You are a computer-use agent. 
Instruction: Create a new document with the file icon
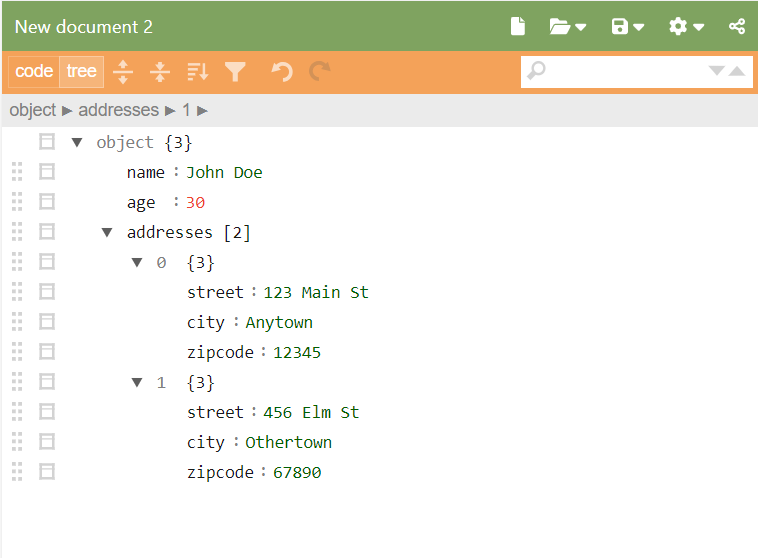518,26
